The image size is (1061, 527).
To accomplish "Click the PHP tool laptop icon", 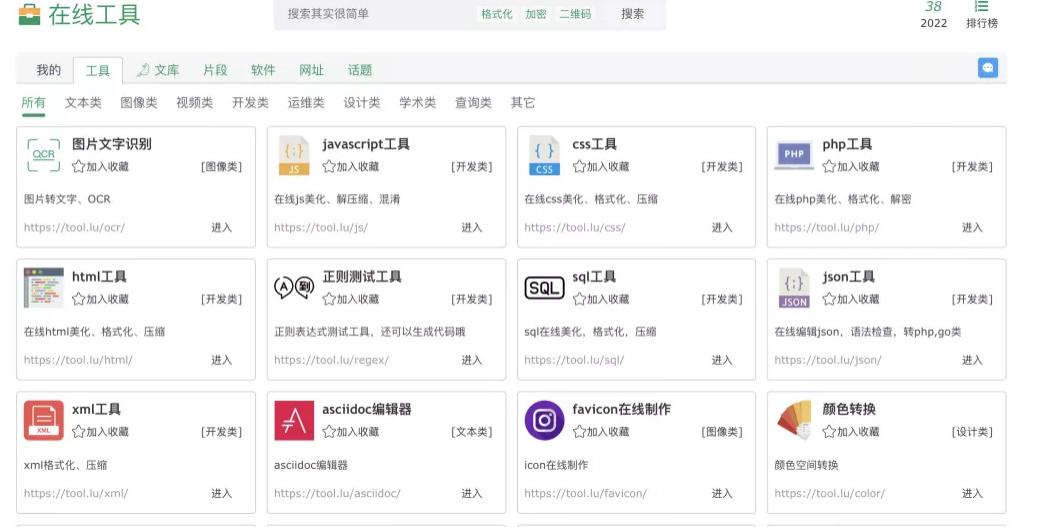I will click(794, 156).
